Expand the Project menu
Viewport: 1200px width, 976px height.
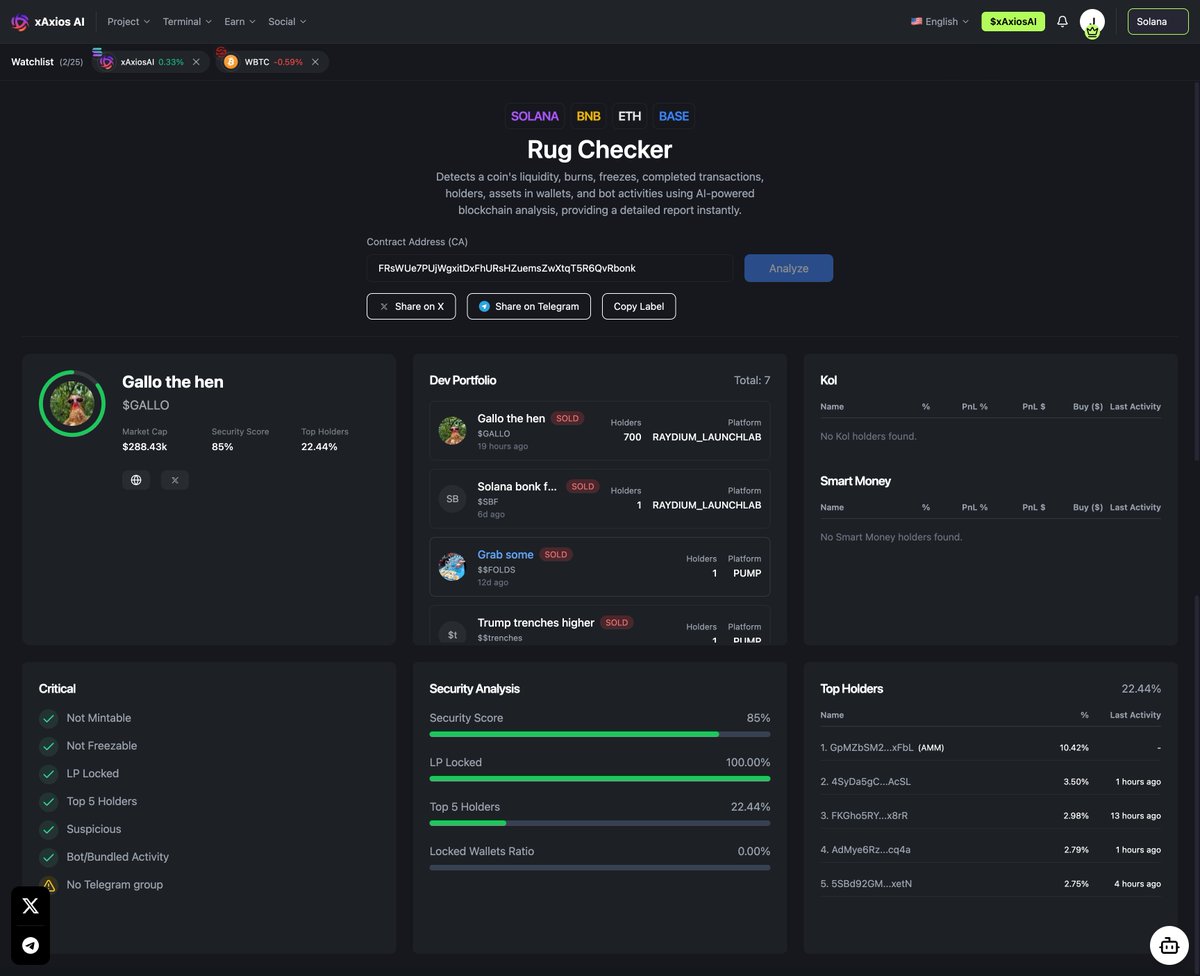pos(129,21)
